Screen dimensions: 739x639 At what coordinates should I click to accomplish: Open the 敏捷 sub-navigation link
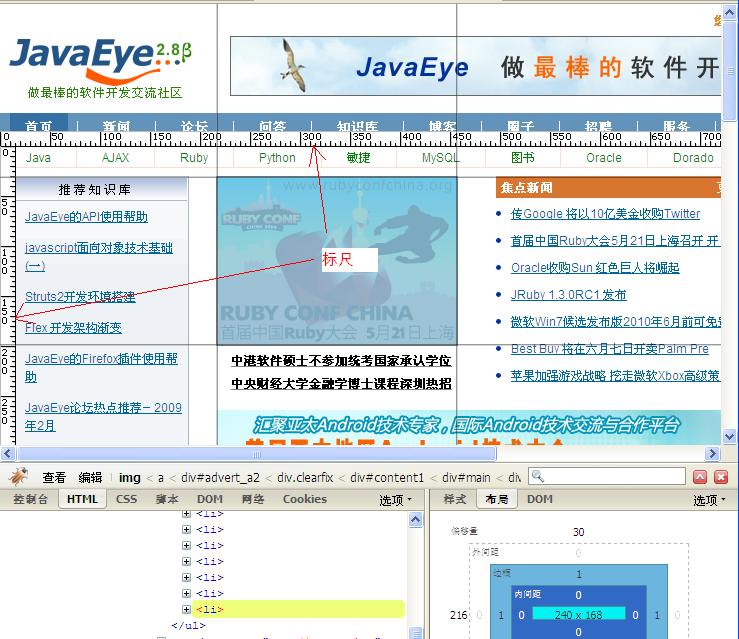(x=358, y=158)
